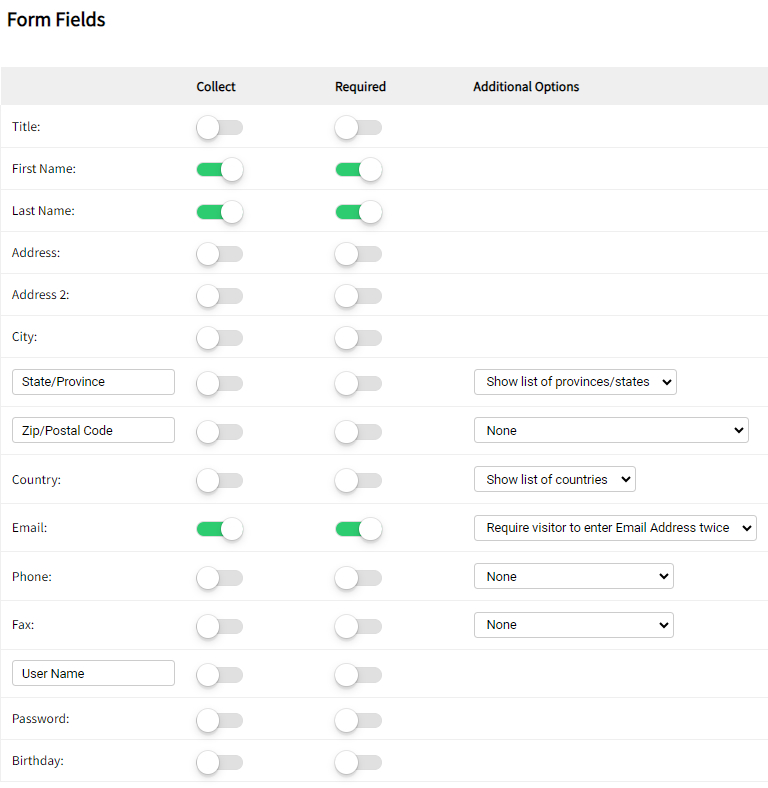Viewport: 768px width, 788px height.
Task: Enable Collect for State/Province row
Action: (x=220, y=383)
